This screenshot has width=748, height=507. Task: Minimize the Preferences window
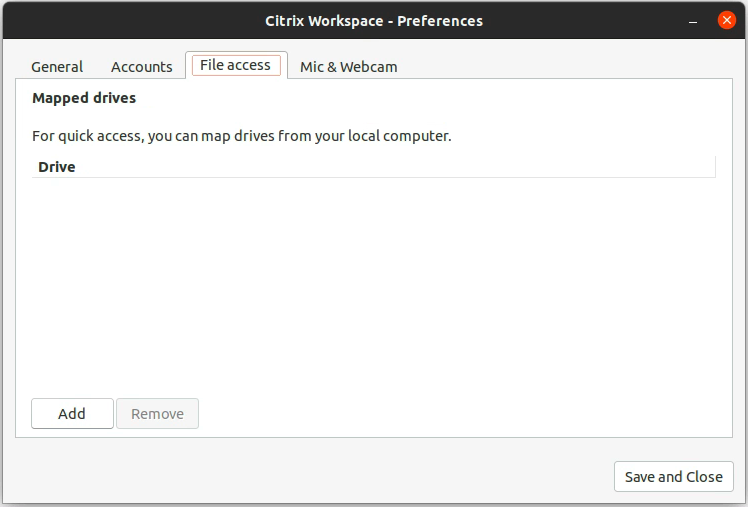coord(693,21)
